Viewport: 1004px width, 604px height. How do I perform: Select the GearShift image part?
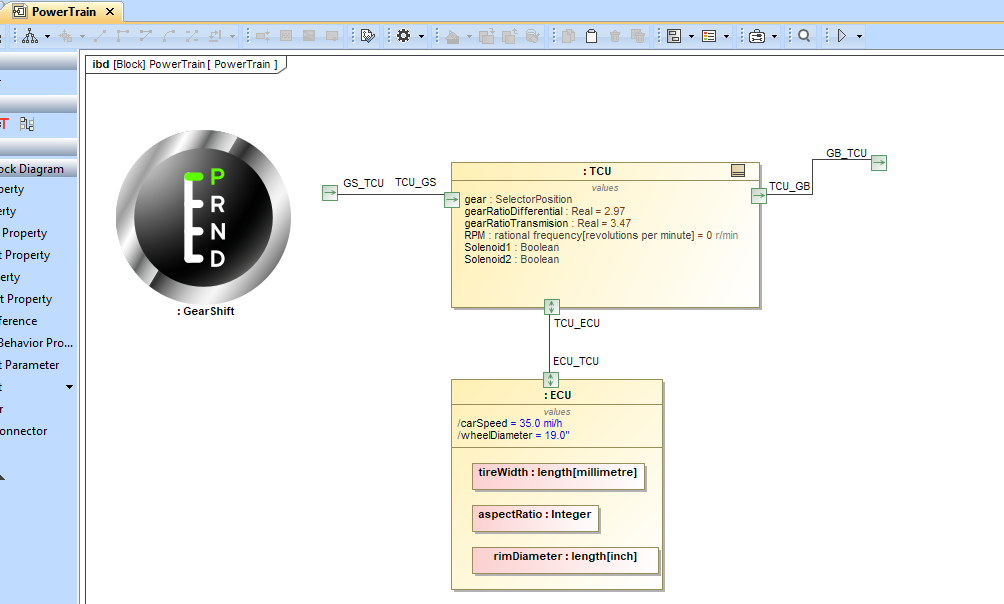[203, 217]
